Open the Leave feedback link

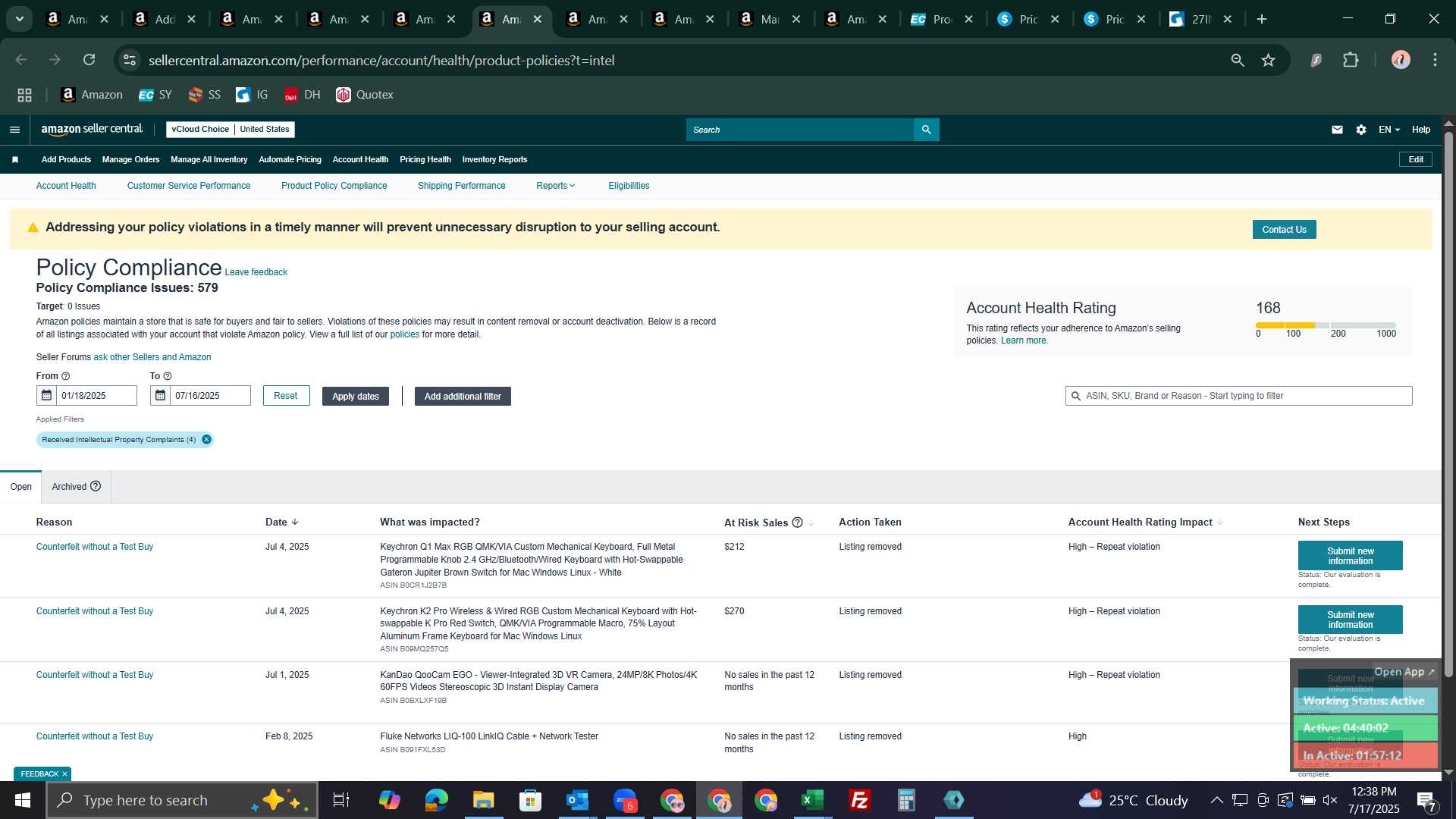[256, 272]
